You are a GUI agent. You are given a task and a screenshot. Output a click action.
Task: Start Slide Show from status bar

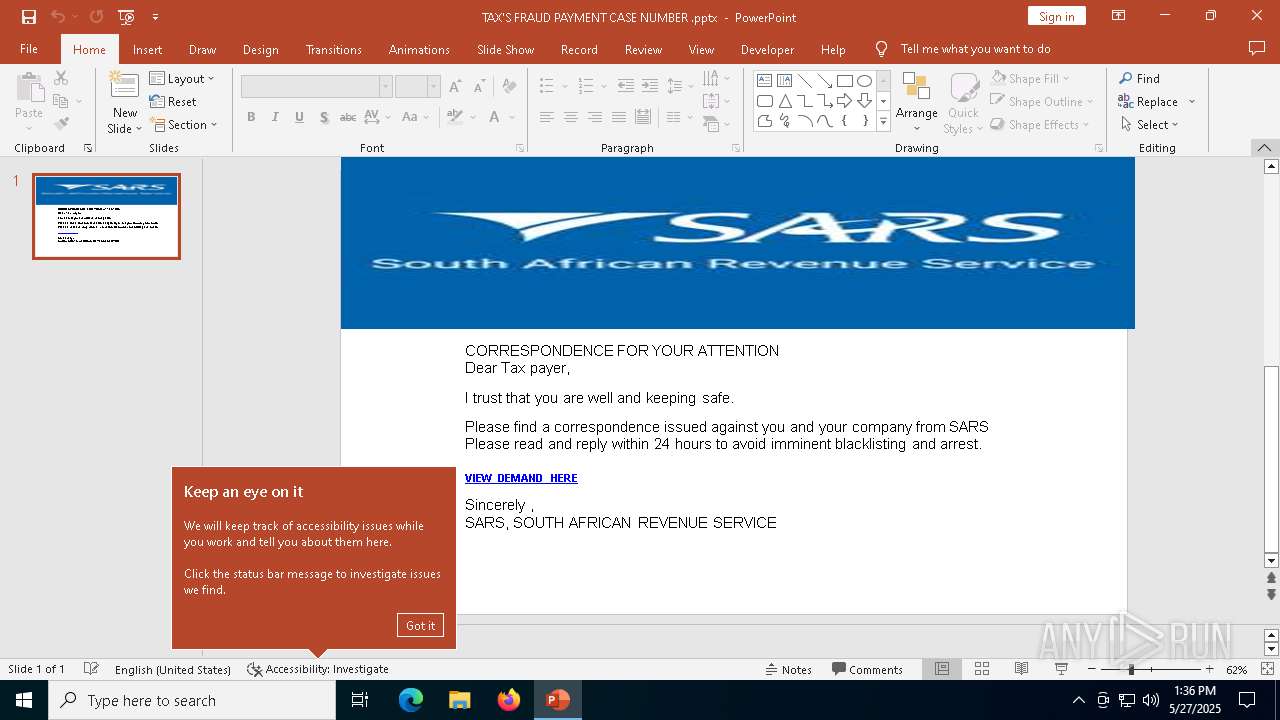point(1061,669)
